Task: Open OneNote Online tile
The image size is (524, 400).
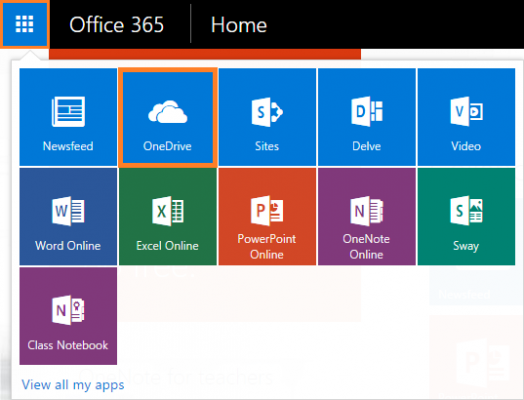Action: coord(367,217)
